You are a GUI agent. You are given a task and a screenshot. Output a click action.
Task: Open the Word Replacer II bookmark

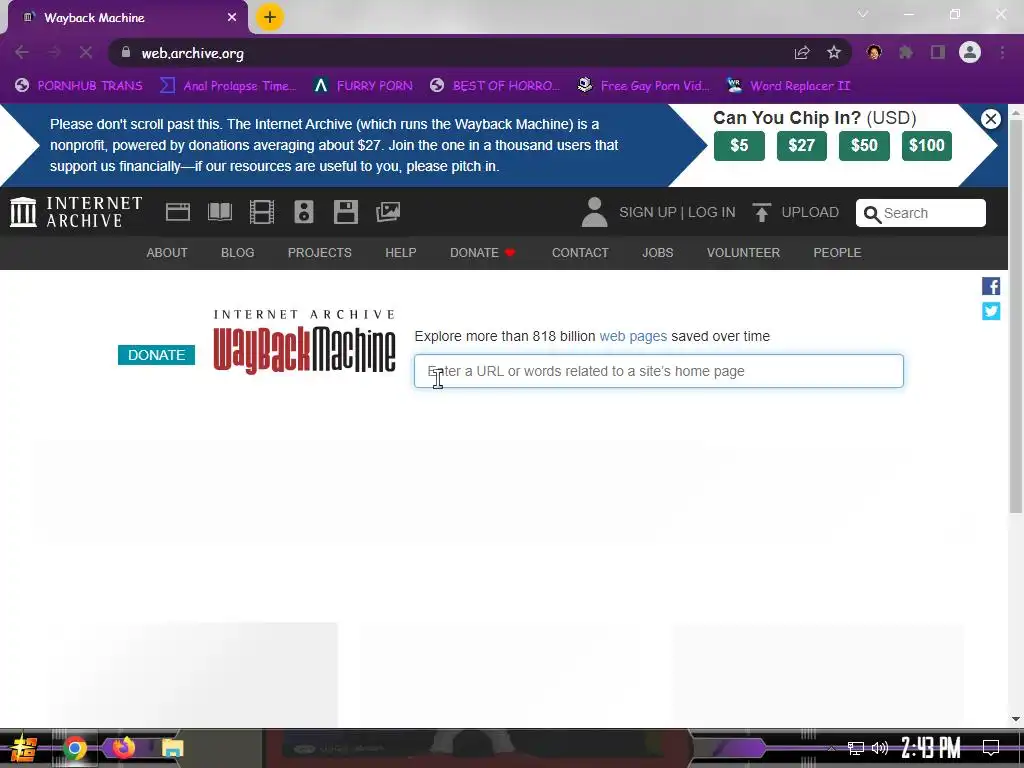pos(789,86)
